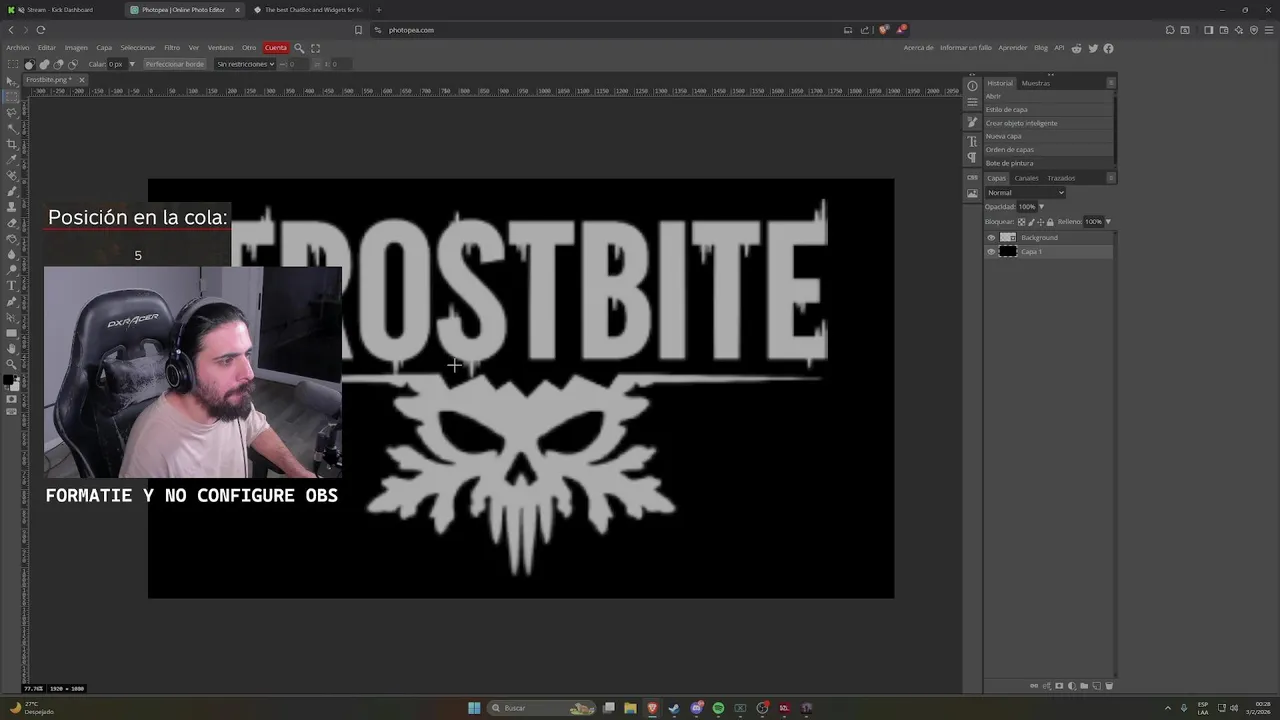Open Spotify from the Windows taskbar
Image resolution: width=1280 pixels, height=720 pixels.
[x=718, y=708]
